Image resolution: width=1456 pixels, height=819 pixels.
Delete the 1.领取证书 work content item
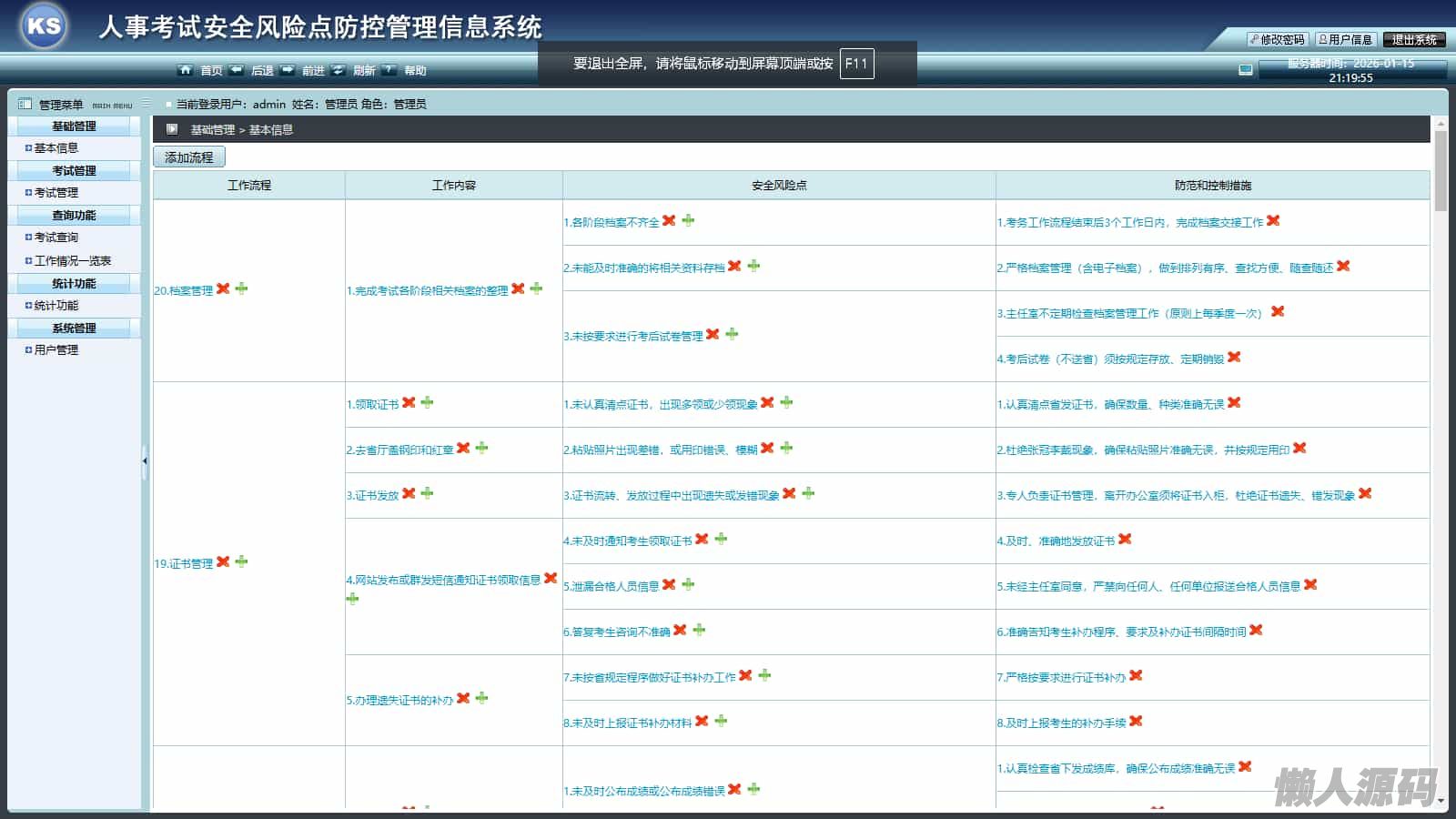point(409,402)
